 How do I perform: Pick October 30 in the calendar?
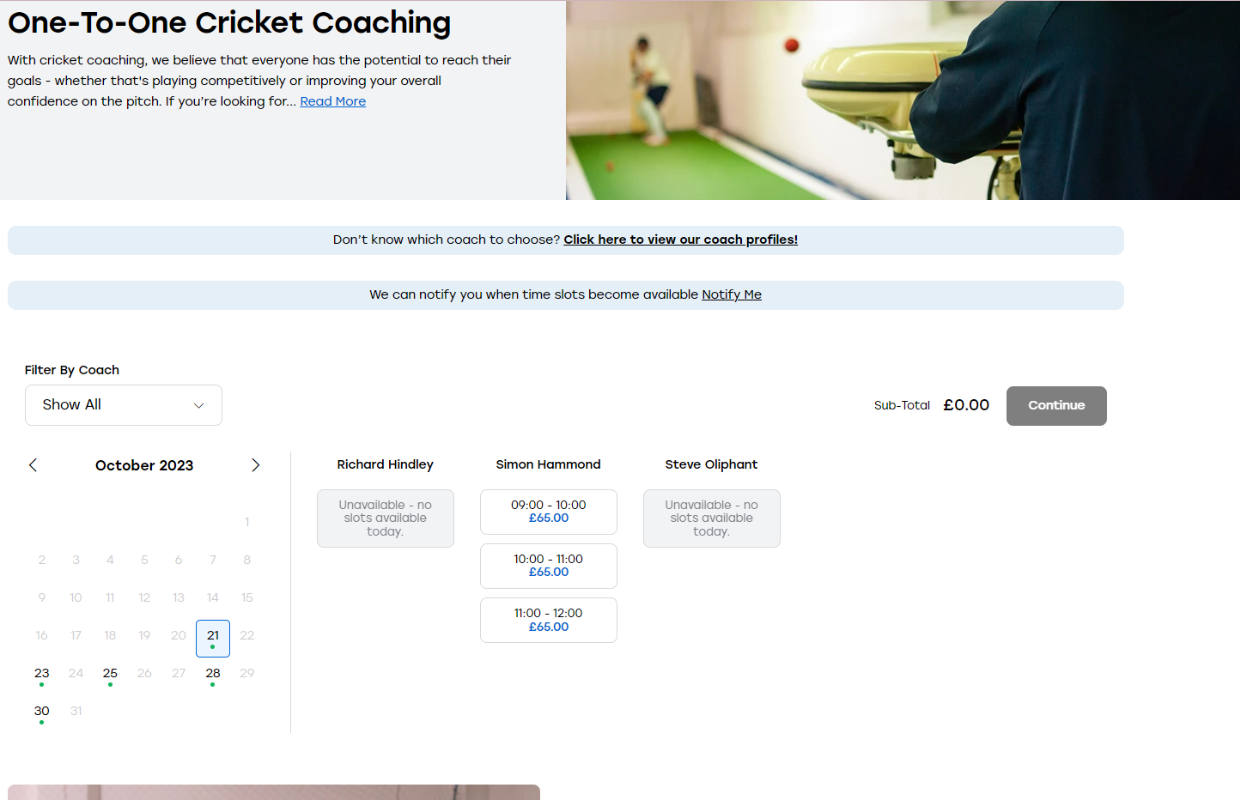coord(42,712)
